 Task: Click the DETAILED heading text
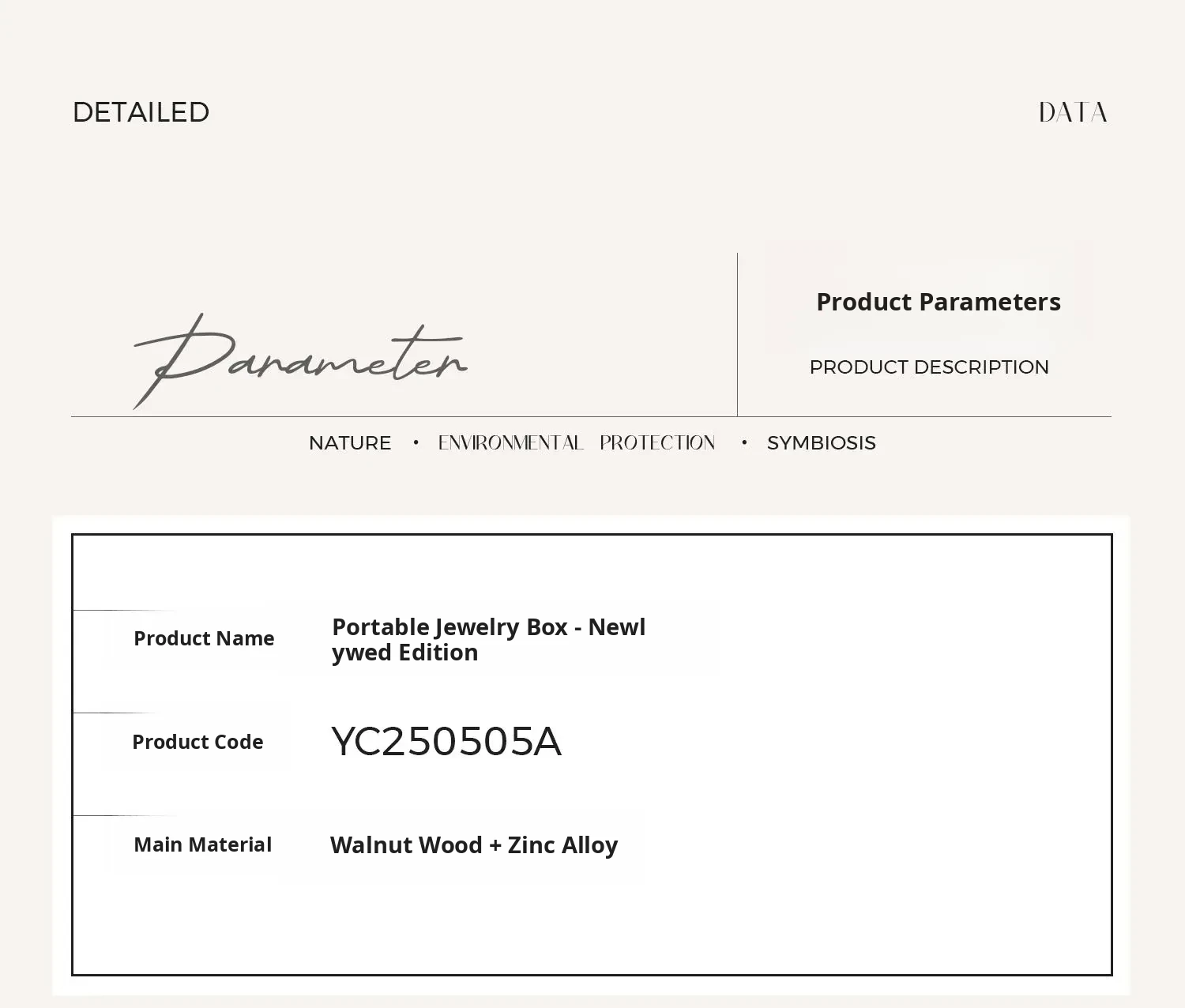pos(141,112)
